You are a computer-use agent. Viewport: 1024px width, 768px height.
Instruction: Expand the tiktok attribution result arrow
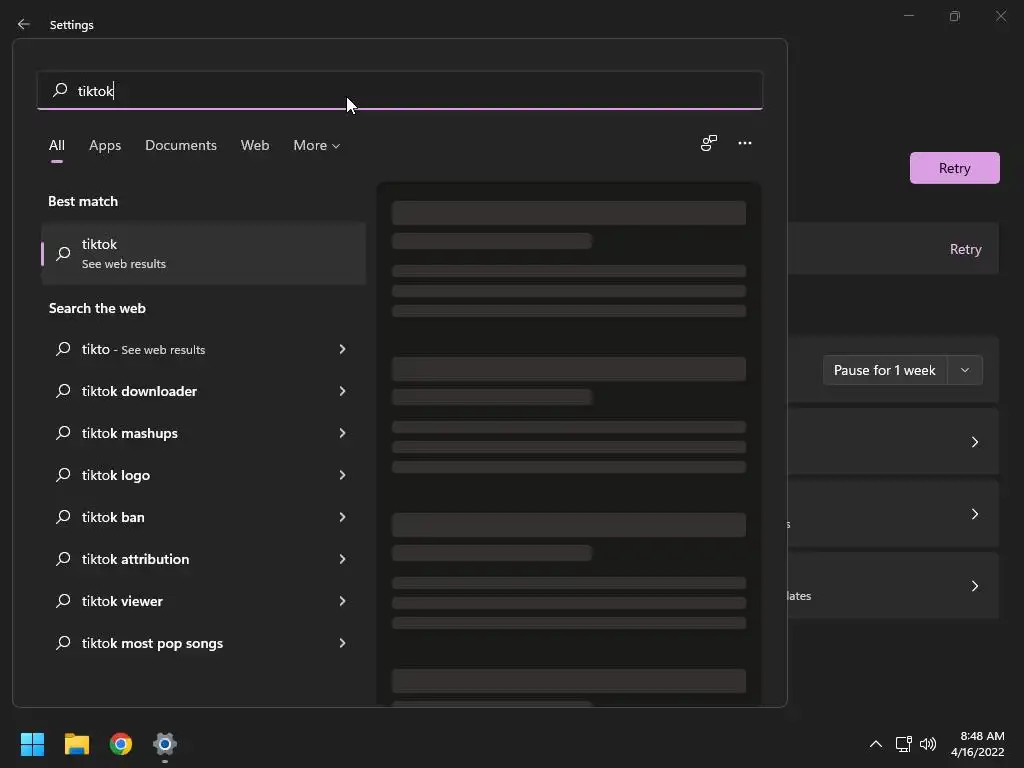(x=342, y=558)
